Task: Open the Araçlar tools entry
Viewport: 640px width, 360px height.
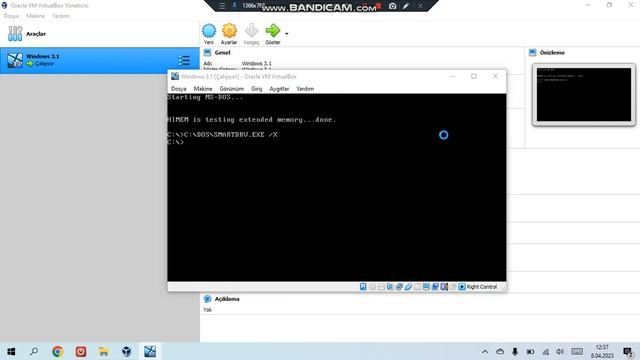Action: point(100,34)
